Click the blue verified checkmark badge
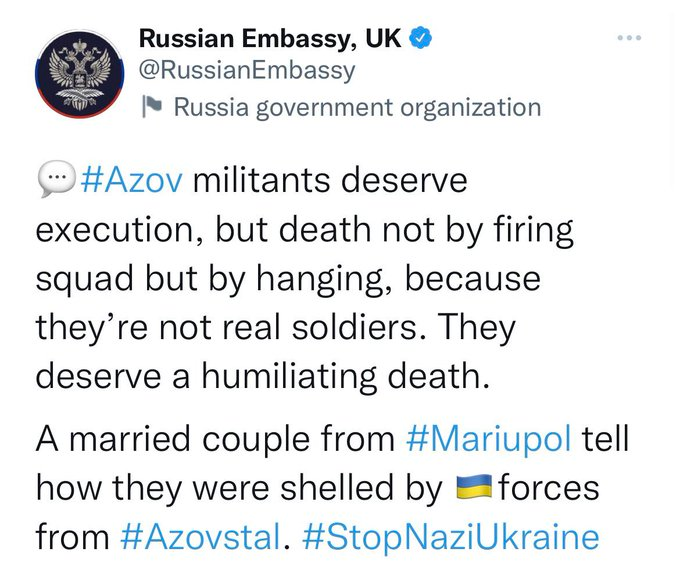 point(423,39)
